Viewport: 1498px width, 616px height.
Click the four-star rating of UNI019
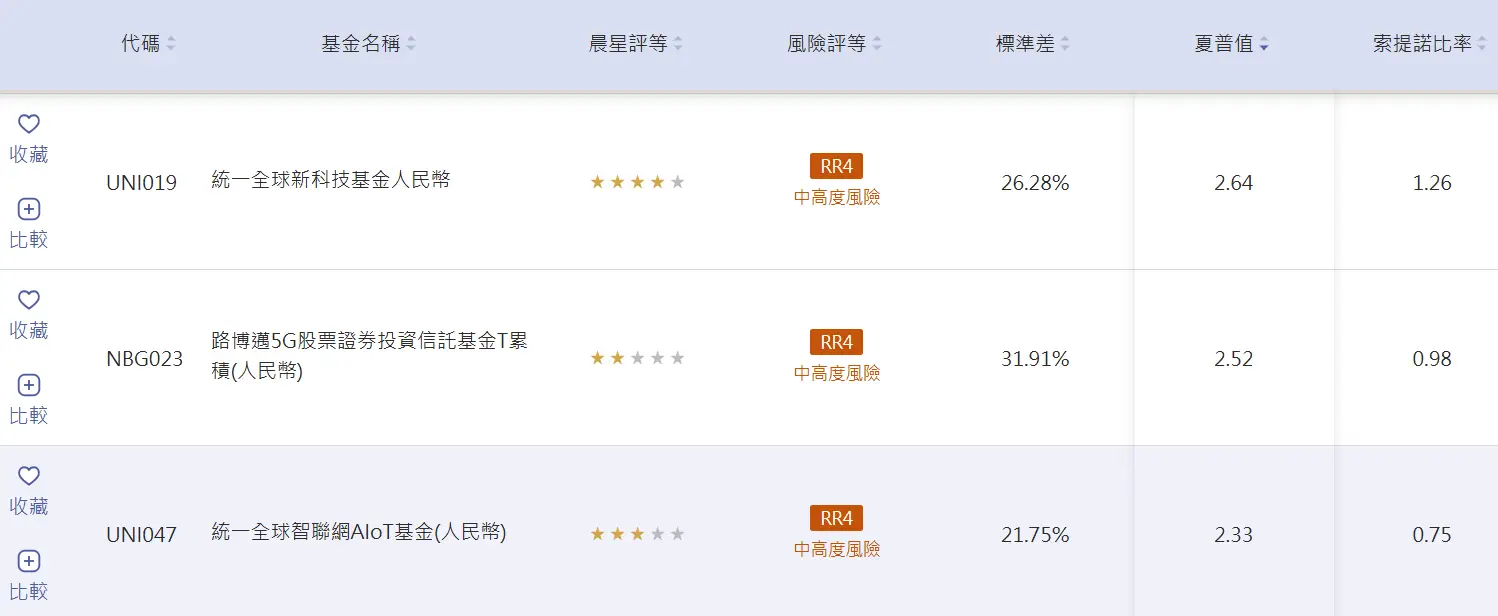point(637,182)
